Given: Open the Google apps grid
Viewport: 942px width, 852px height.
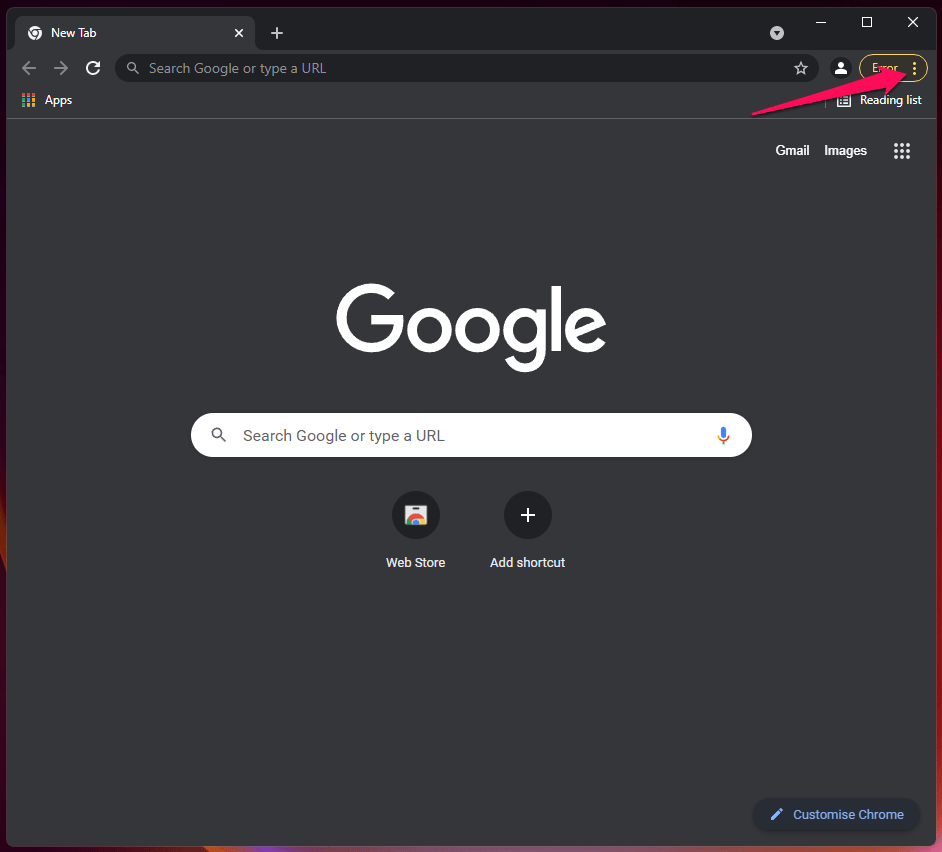Looking at the screenshot, I should pos(901,151).
